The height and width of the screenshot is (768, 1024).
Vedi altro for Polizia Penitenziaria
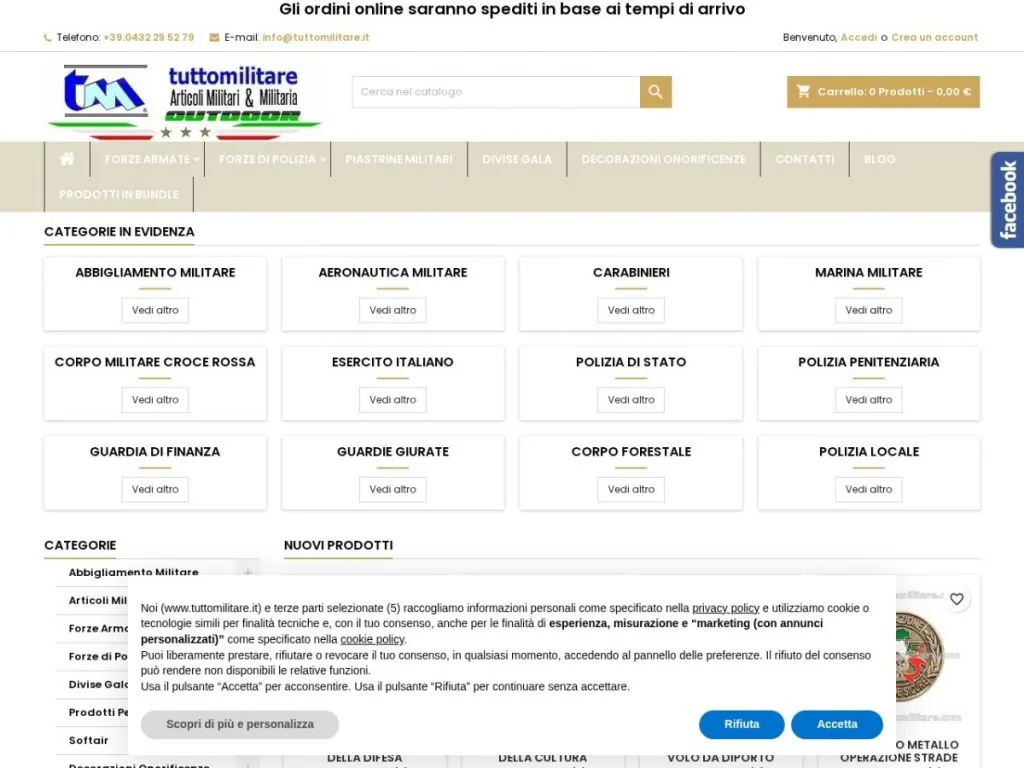[869, 400]
